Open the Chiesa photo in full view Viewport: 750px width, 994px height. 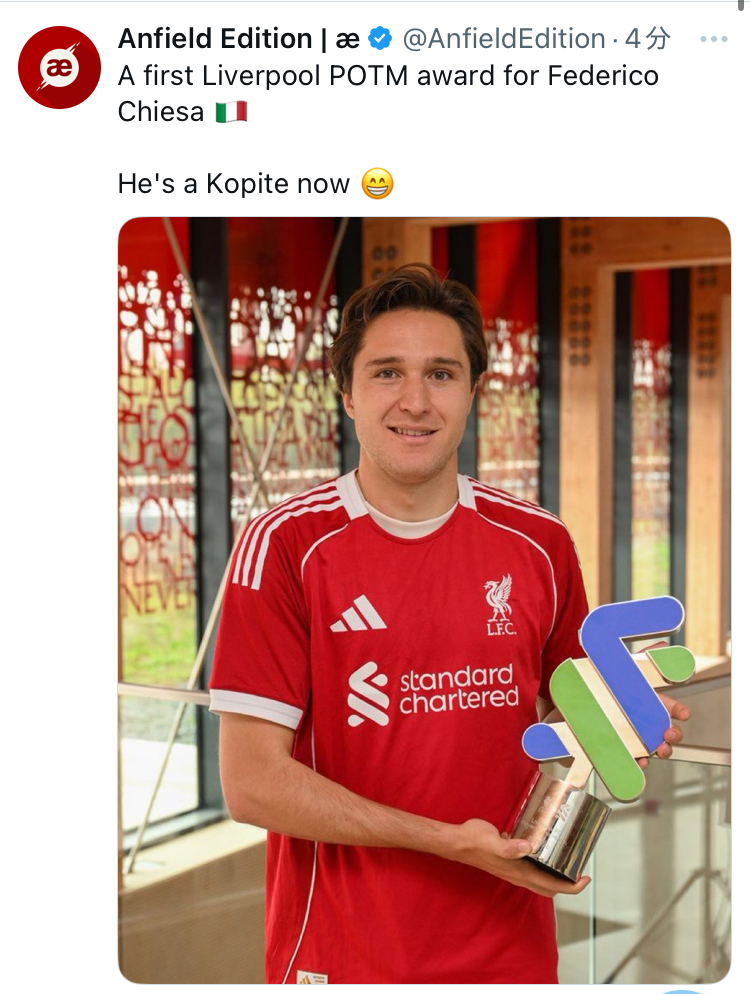point(424,600)
